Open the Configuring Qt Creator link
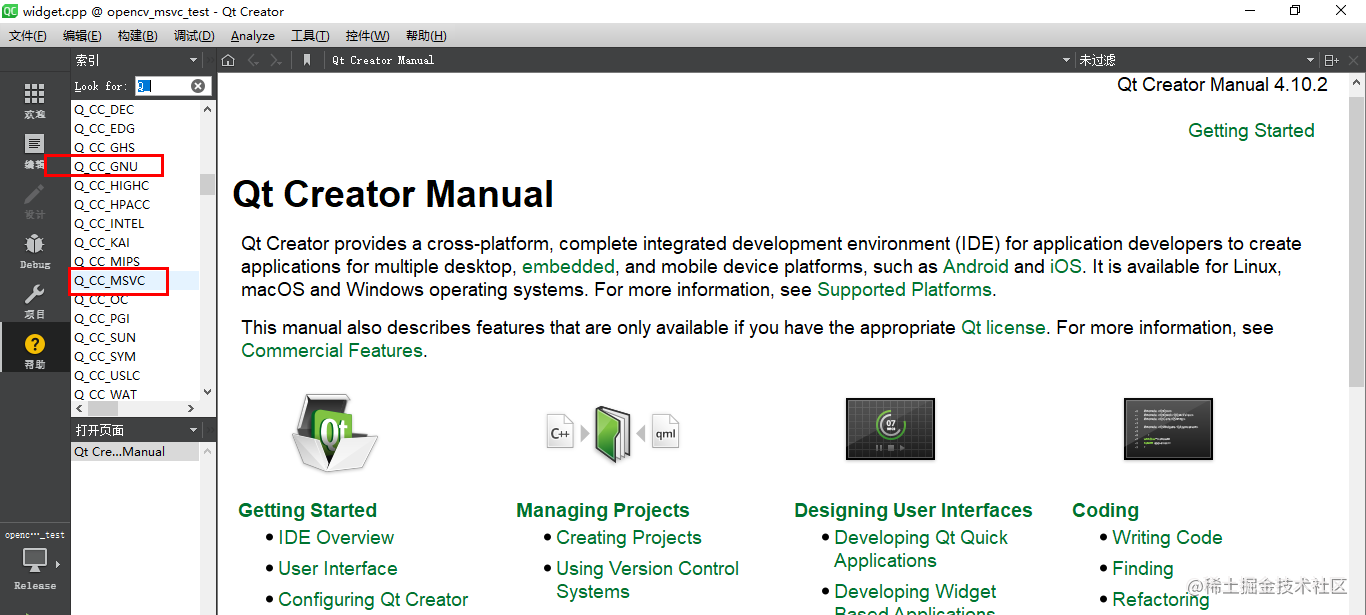Image resolution: width=1366 pixels, height=615 pixels. click(x=373, y=599)
